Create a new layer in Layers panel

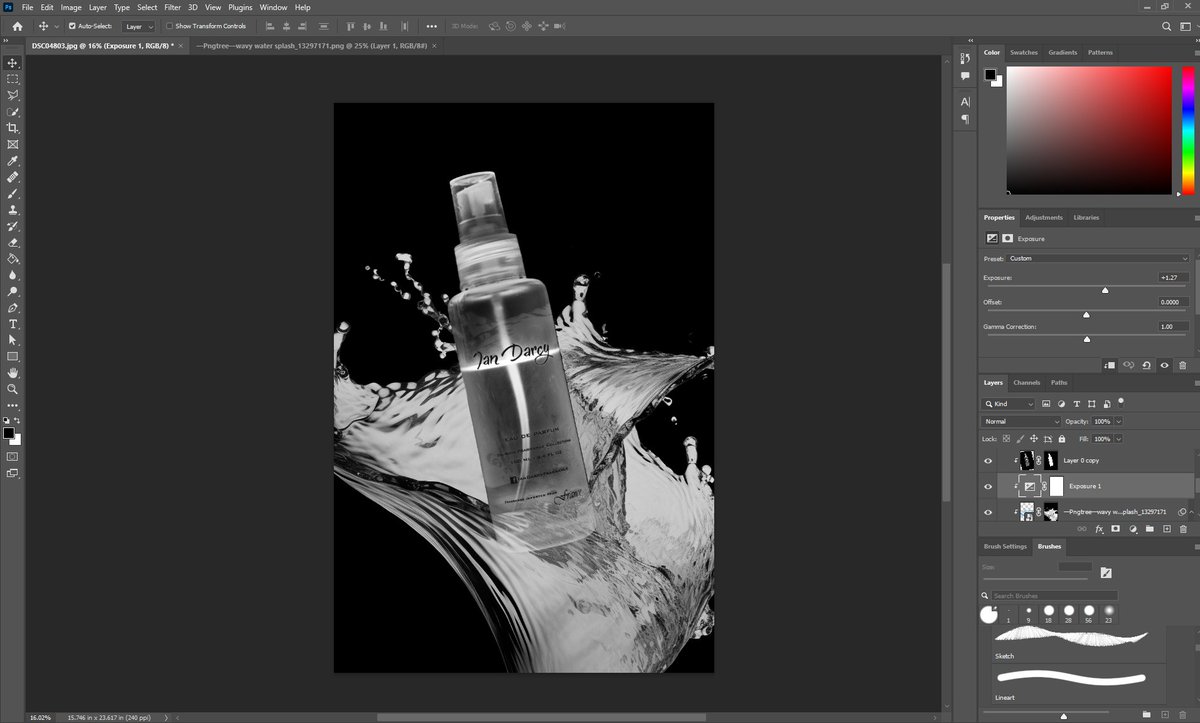click(x=1166, y=528)
